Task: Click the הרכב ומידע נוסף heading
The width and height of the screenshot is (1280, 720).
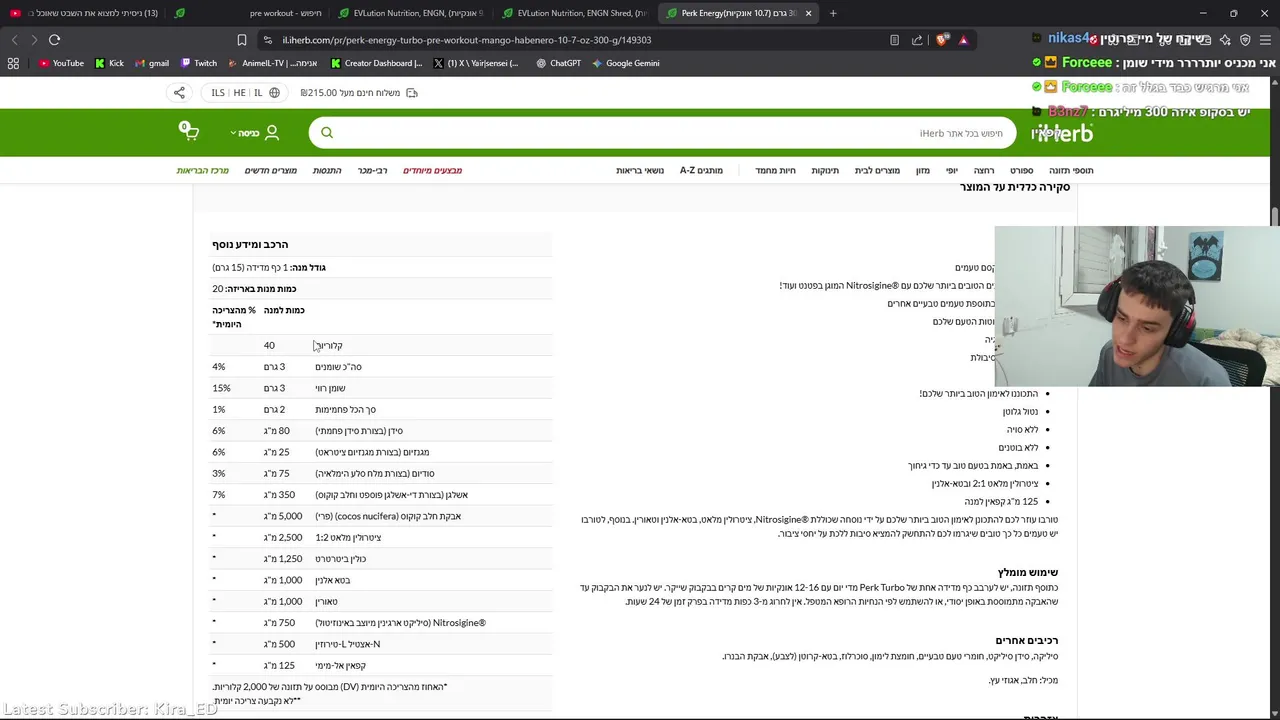Action: [250, 244]
